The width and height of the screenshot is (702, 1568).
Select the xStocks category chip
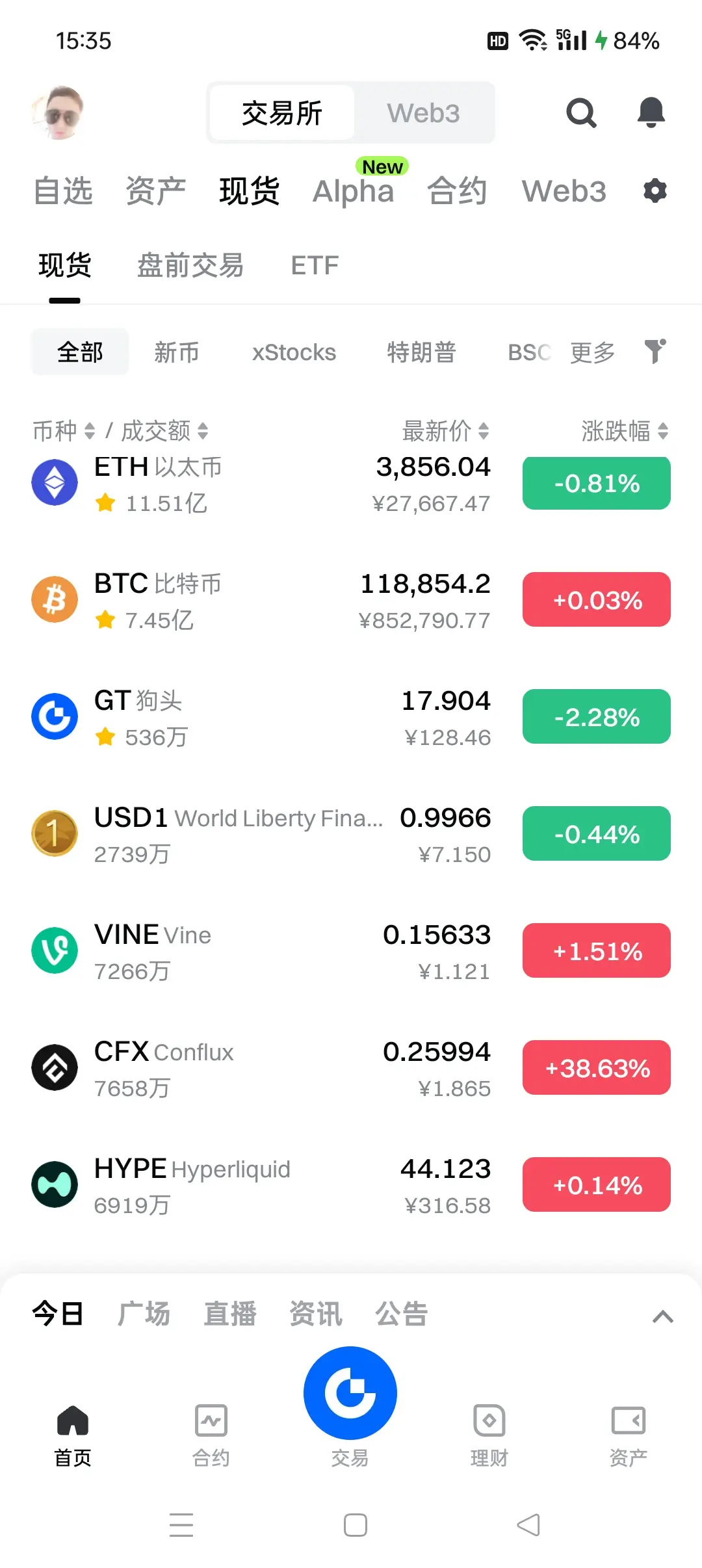(x=294, y=352)
